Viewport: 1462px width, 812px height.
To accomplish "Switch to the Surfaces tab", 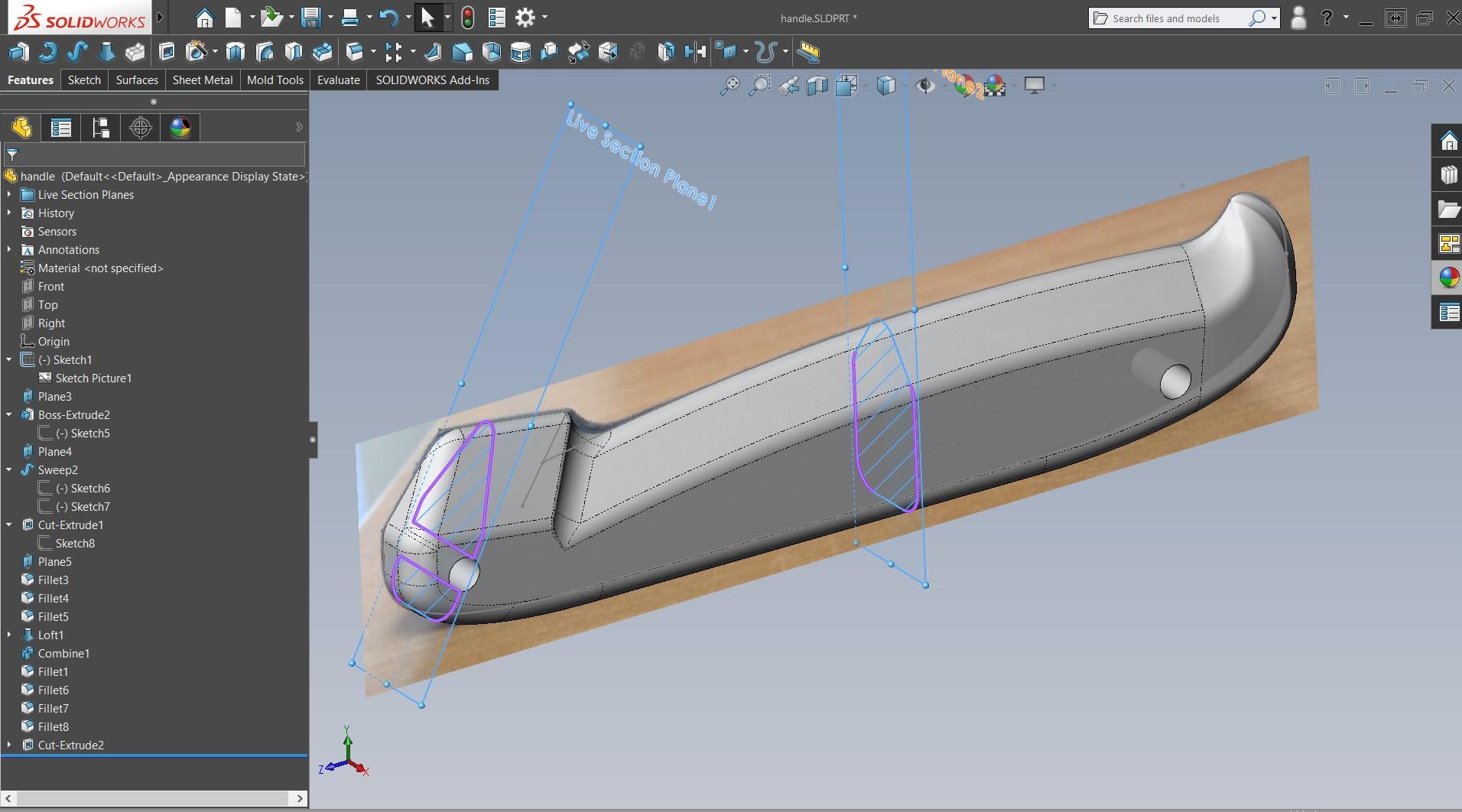I will 137,80.
